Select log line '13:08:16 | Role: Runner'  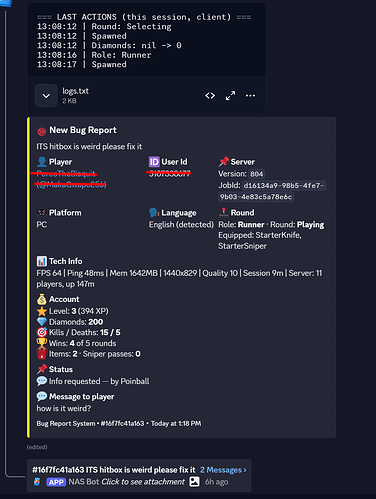pyautogui.click(x=94, y=55)
